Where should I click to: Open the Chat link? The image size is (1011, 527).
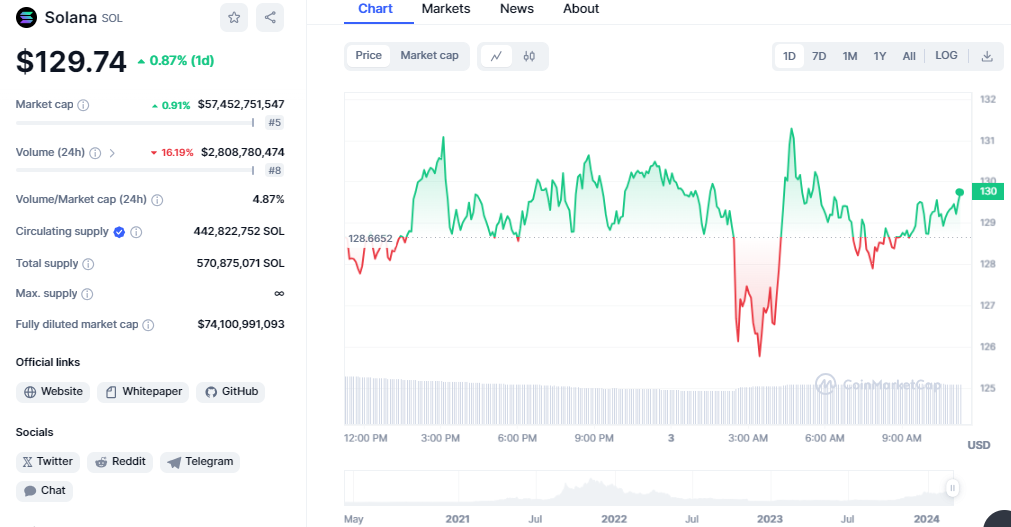pyautogui.click(x=44, y=491)
